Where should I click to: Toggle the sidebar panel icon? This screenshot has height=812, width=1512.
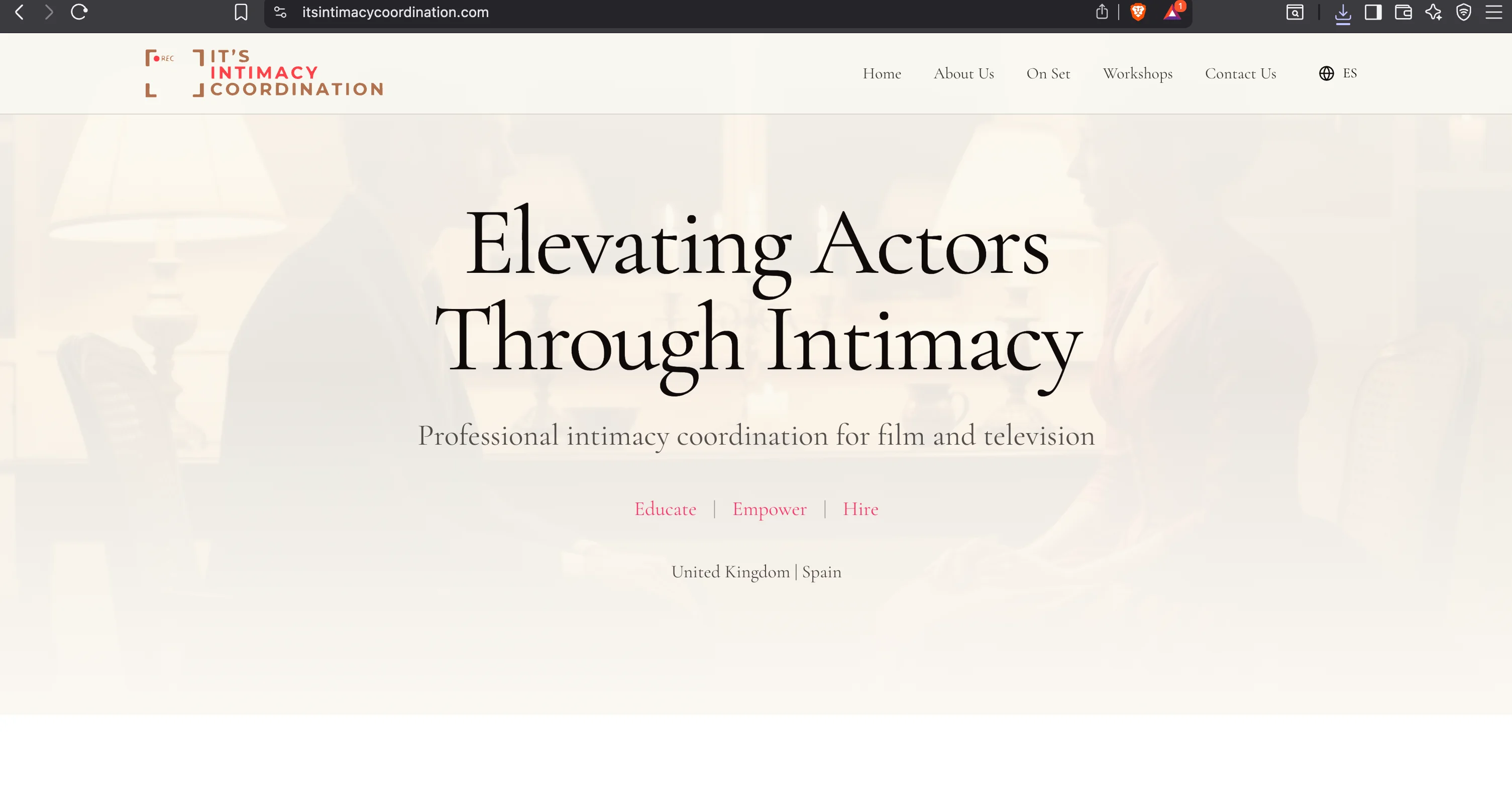tap(1373, 13)
